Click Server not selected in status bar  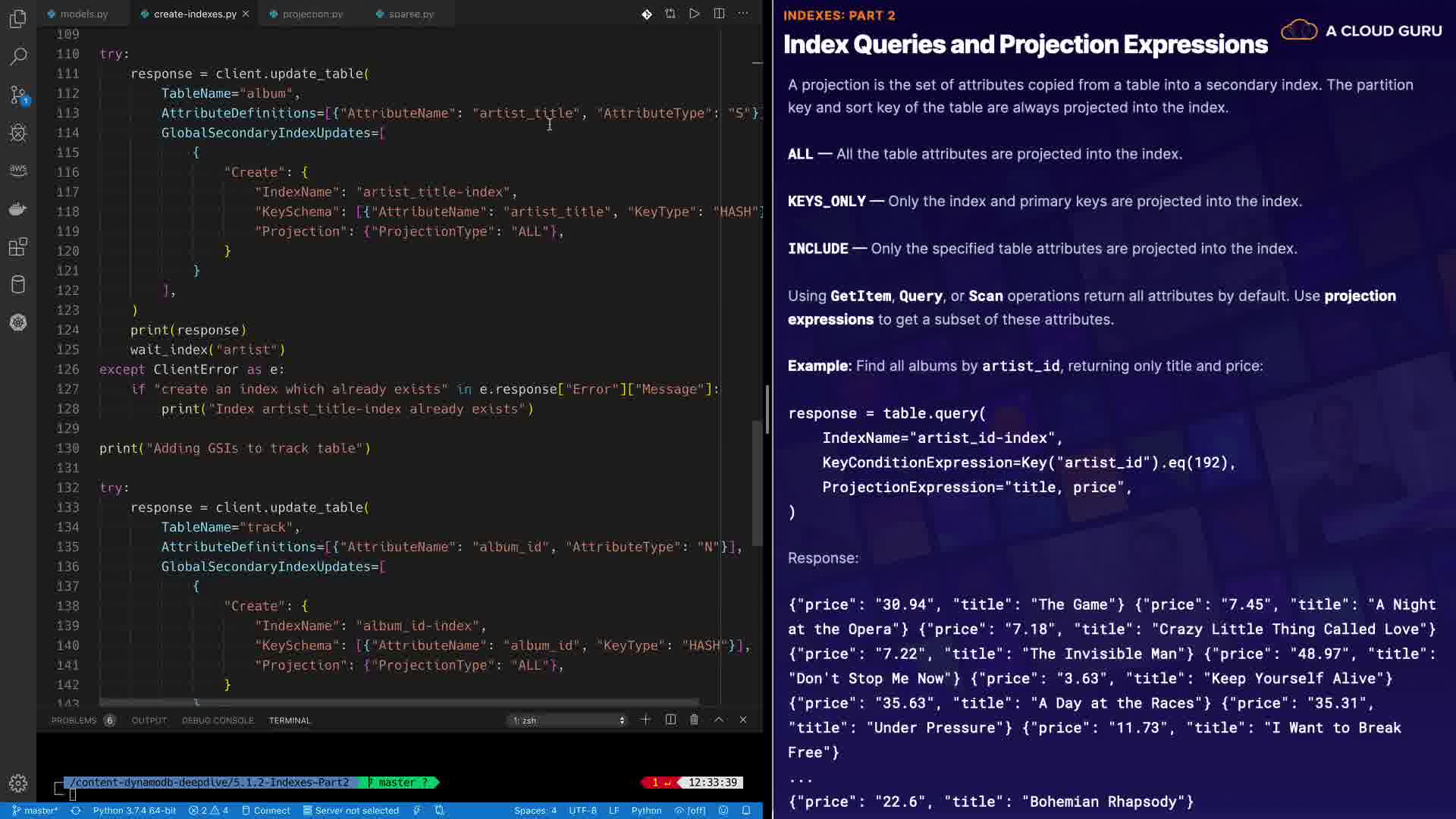tap(351, 810)
